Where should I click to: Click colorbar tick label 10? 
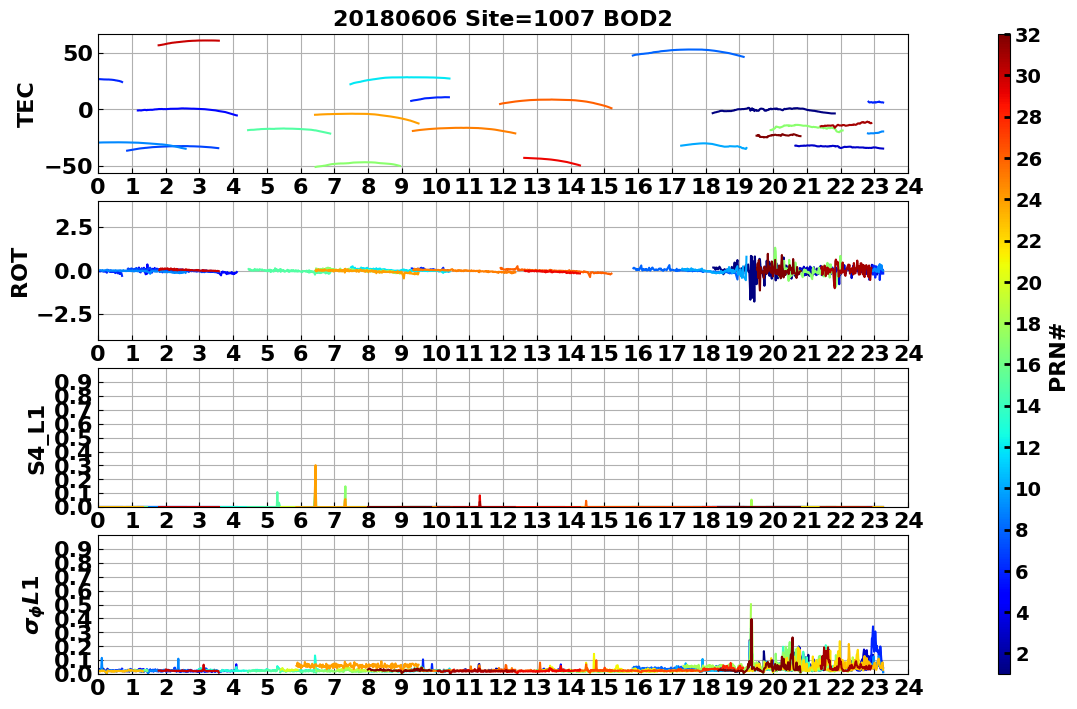[x=1028, y=488]
